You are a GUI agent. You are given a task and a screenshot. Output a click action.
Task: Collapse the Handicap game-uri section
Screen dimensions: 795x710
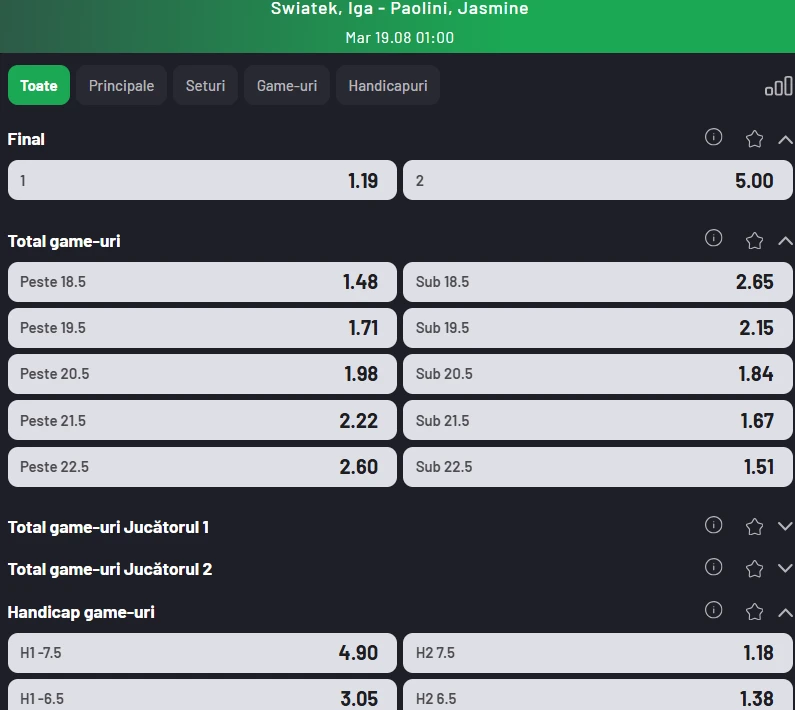785,613
